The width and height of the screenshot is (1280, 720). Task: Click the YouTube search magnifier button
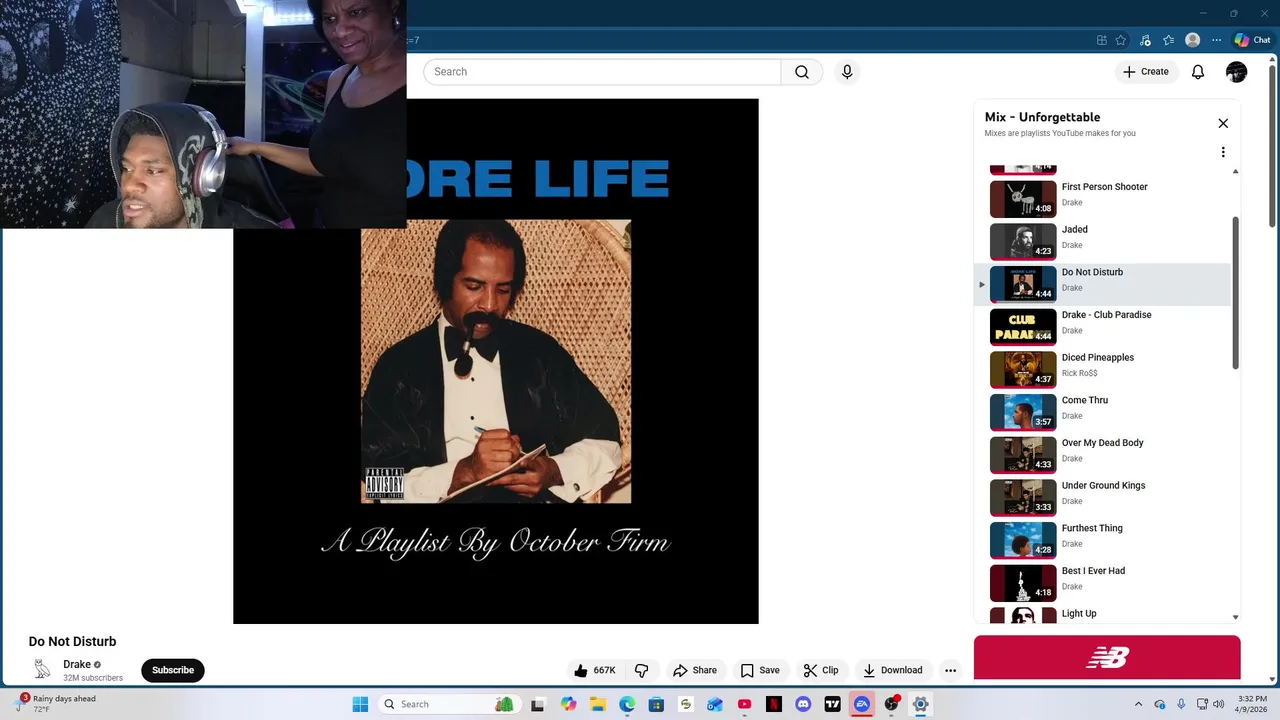click(x=802, y=72)
